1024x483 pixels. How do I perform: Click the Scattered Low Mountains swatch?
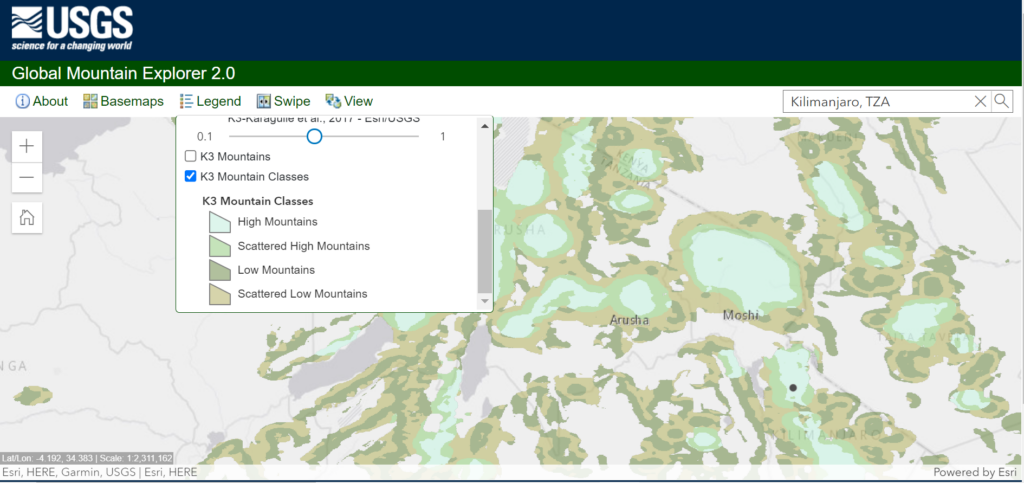pyautogui.click(x=219, y=294)
